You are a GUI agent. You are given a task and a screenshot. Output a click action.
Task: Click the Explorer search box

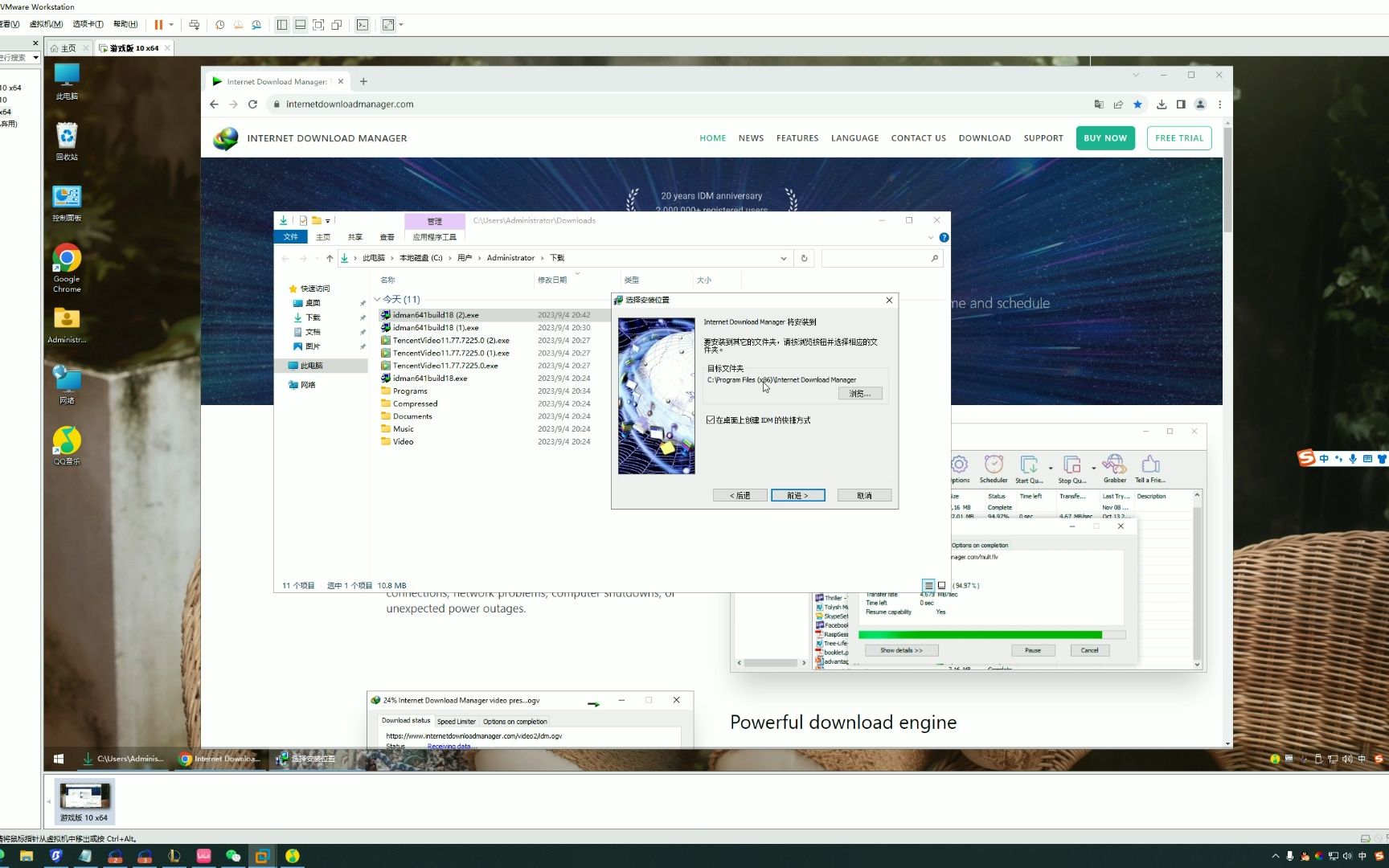[x=881, y=259]
